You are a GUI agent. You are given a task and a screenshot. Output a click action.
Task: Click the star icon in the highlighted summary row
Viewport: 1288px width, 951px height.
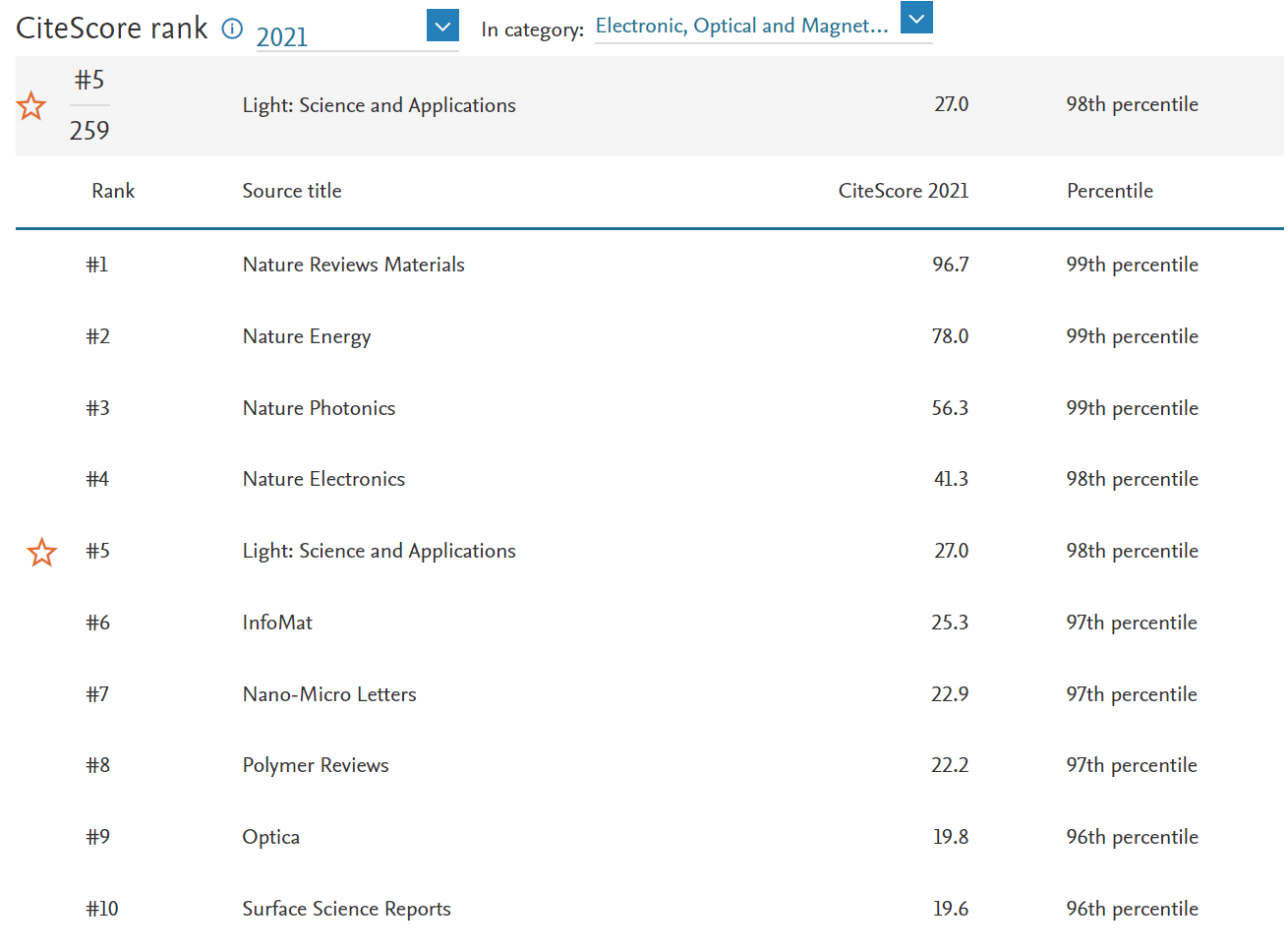coord(31,105)
